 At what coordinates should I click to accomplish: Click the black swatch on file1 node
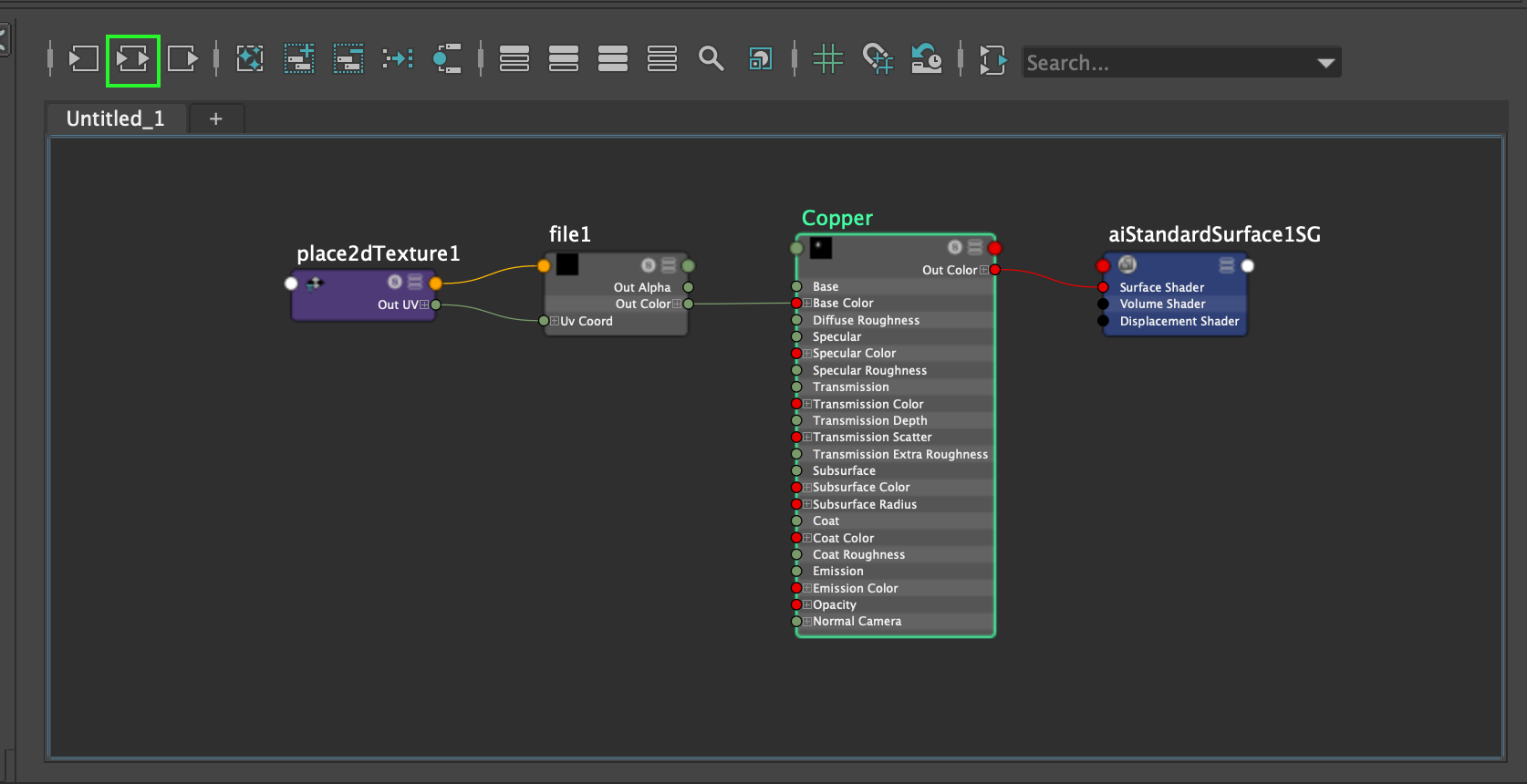(x=567, y=264)
